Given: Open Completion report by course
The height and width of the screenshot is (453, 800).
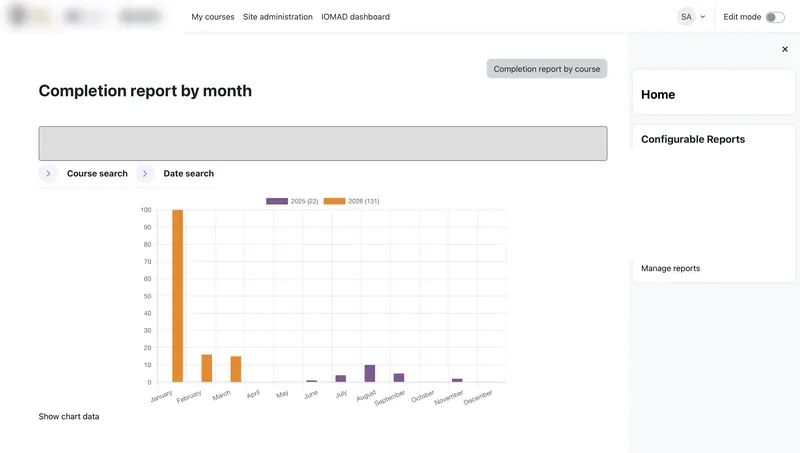Looking at the screenshot, I should 546,69.
